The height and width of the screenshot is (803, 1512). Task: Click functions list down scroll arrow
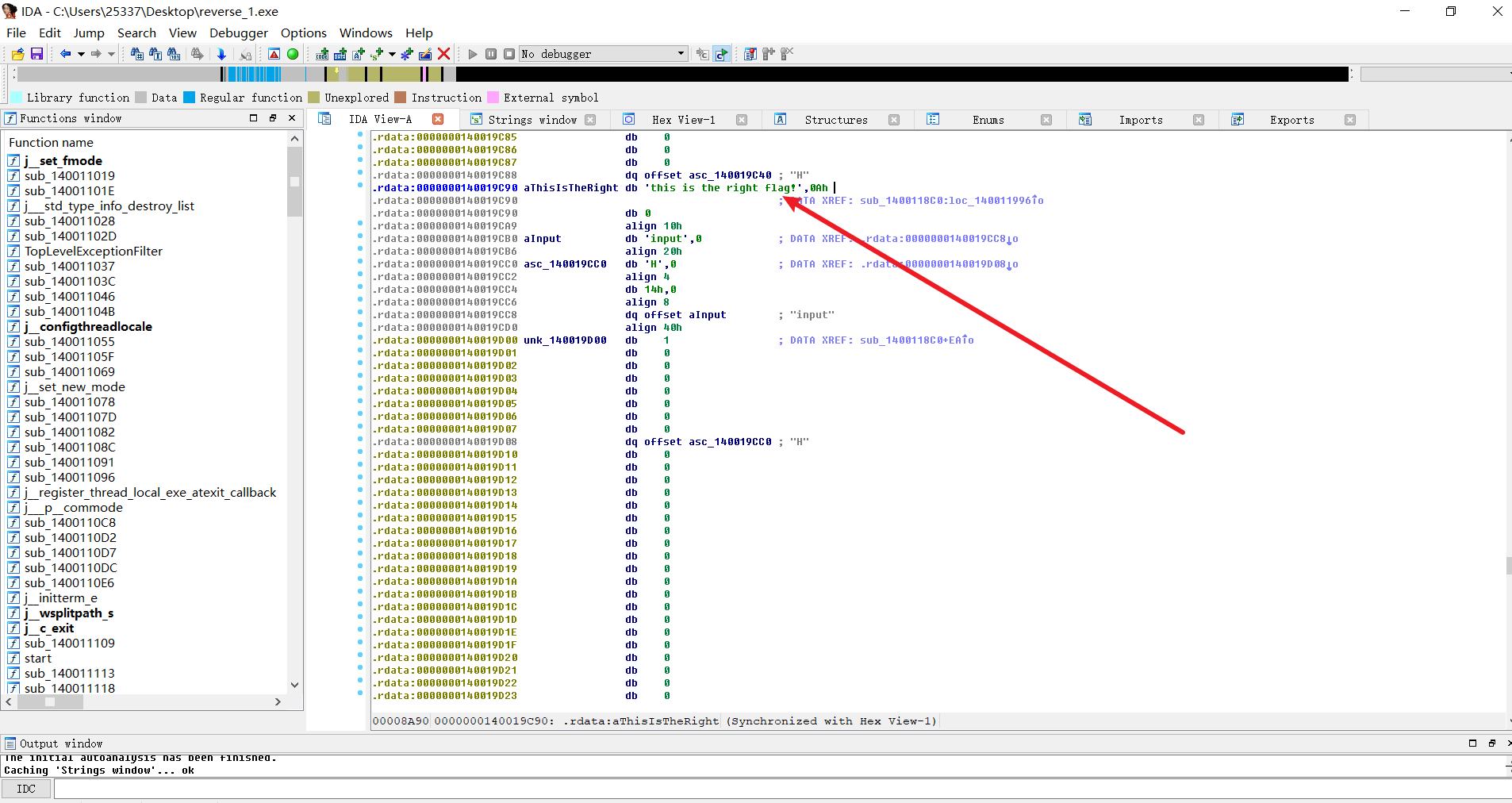pos(294,685)
